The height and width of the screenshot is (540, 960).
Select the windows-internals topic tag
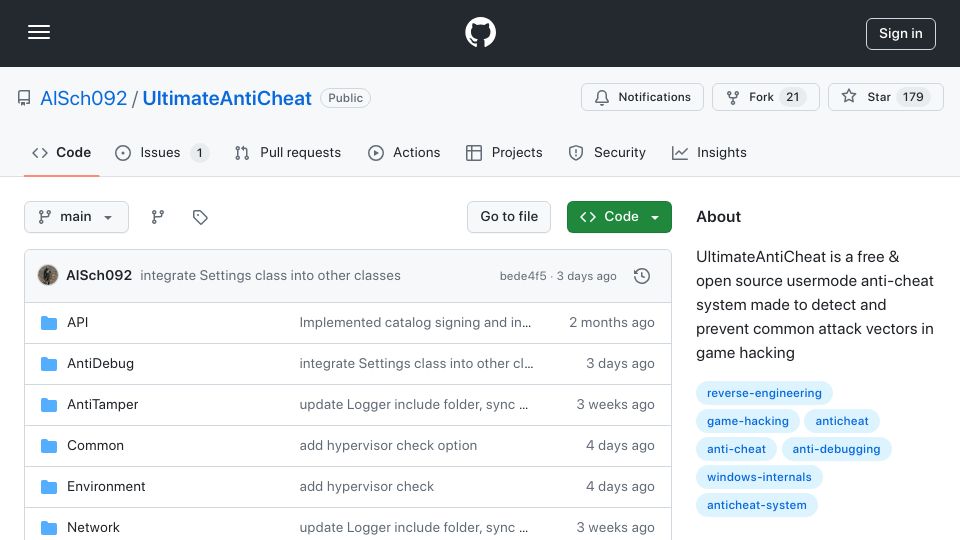(x=759, y=478)
